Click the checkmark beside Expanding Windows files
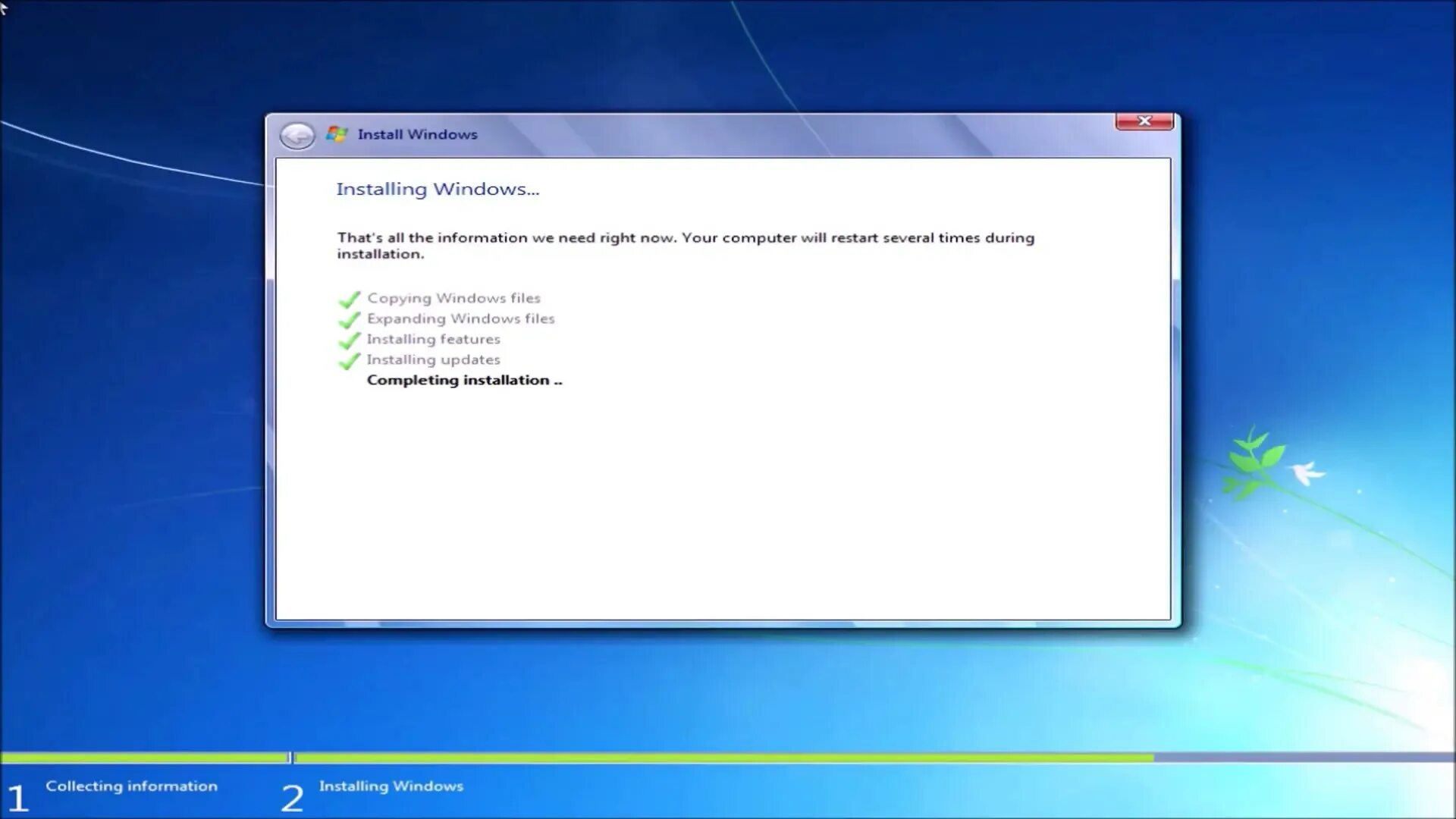The height and width of the screenshot is (819, 1456). click(x=349, y=320)
